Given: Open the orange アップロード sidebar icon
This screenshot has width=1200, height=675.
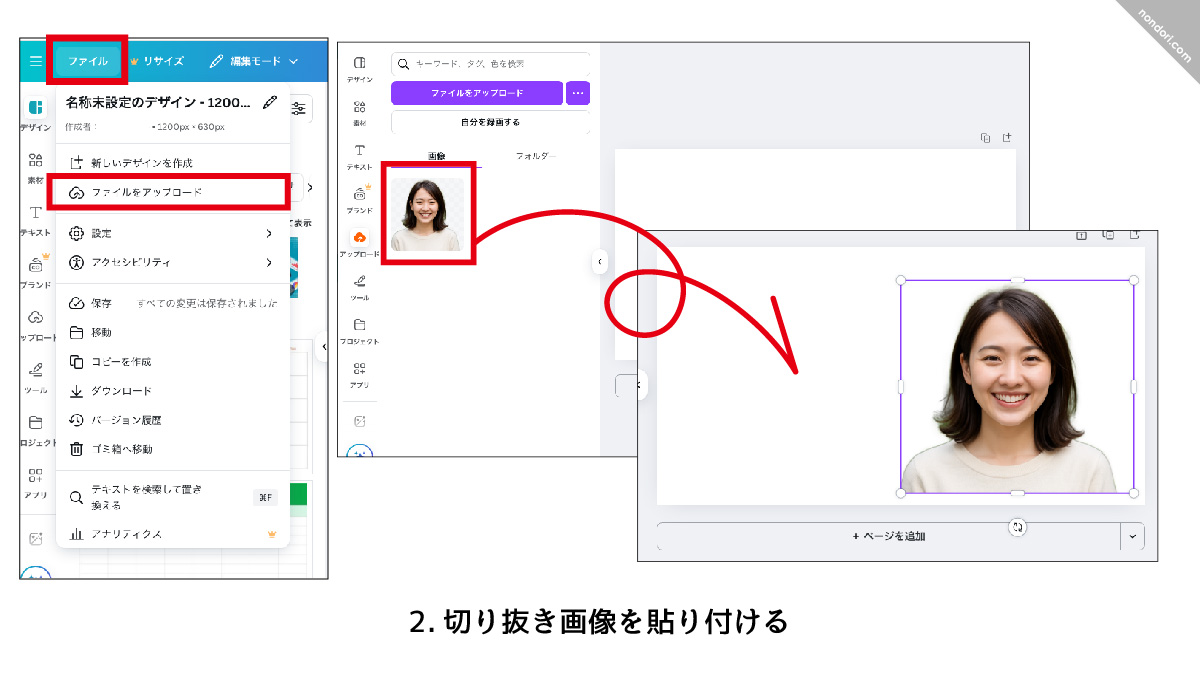Looking at the screenshot, I should click(360, 238).
